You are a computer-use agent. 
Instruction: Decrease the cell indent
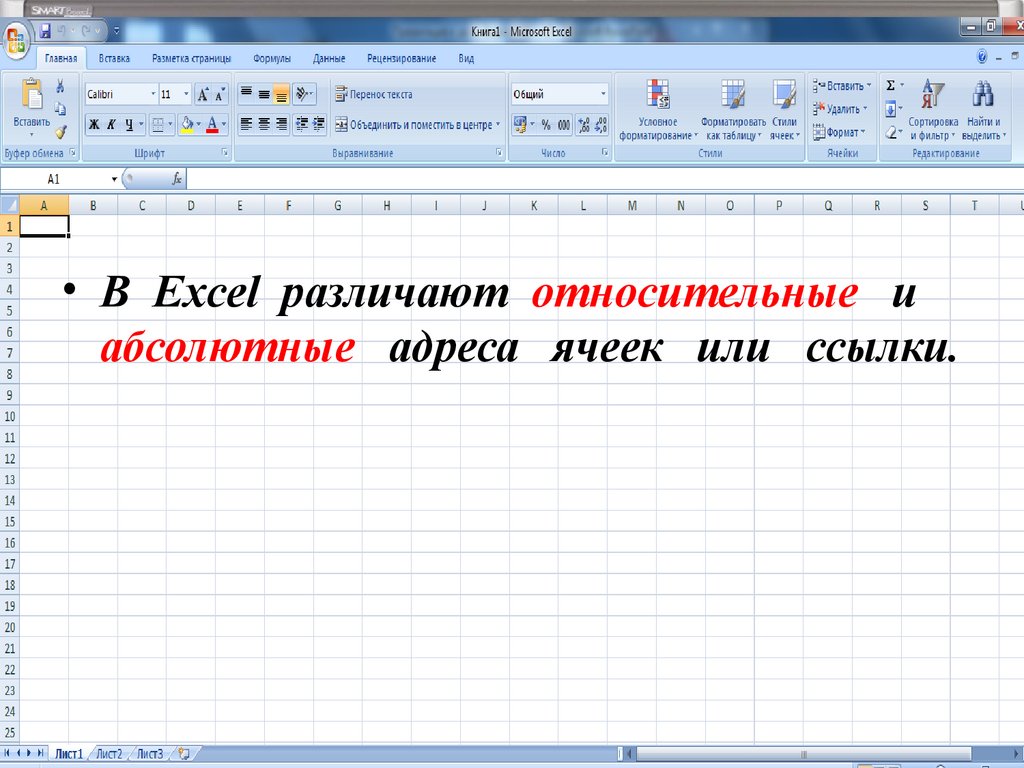[301, 124]
